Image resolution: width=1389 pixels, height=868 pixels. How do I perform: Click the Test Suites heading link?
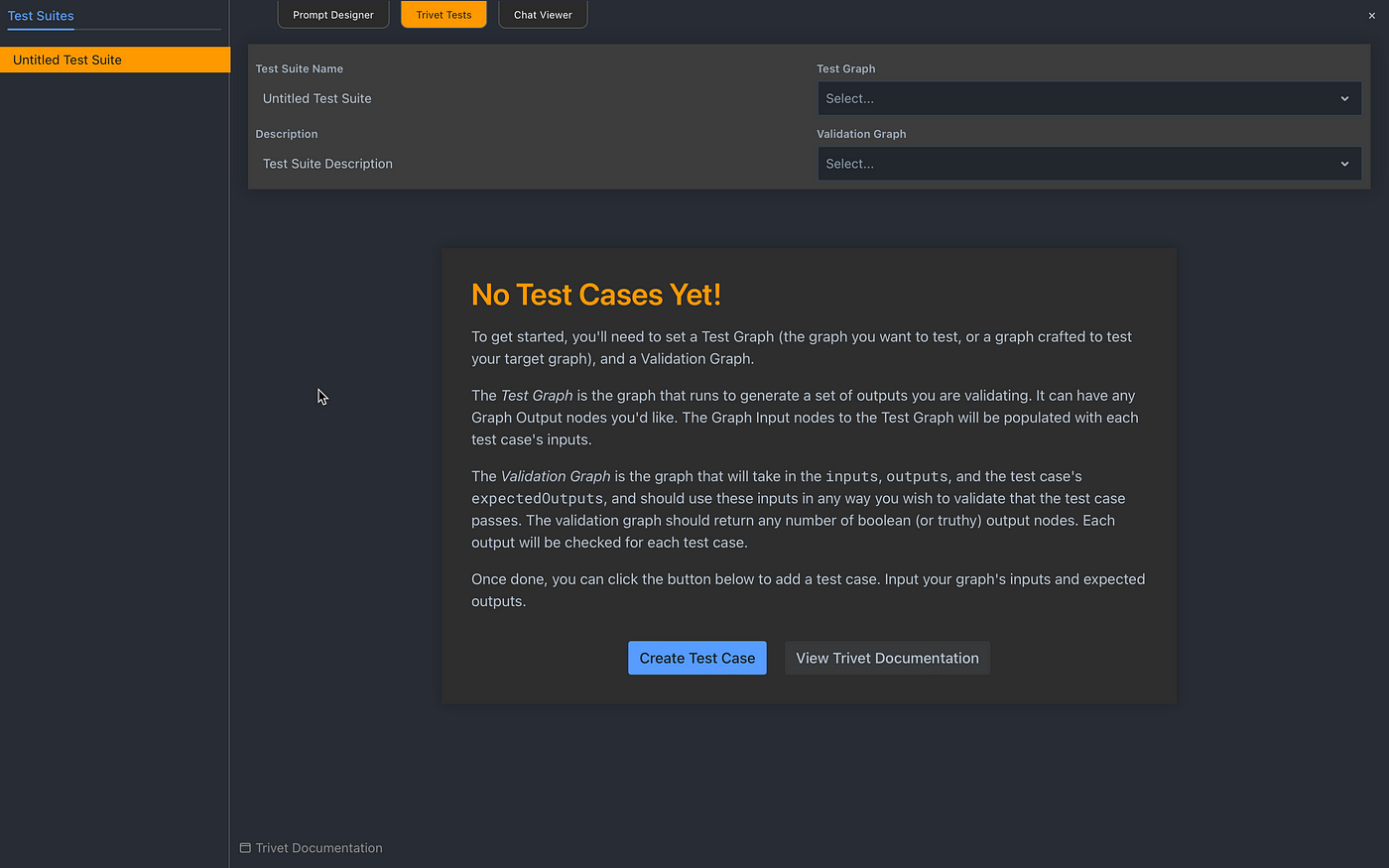[x=41, y=16]
